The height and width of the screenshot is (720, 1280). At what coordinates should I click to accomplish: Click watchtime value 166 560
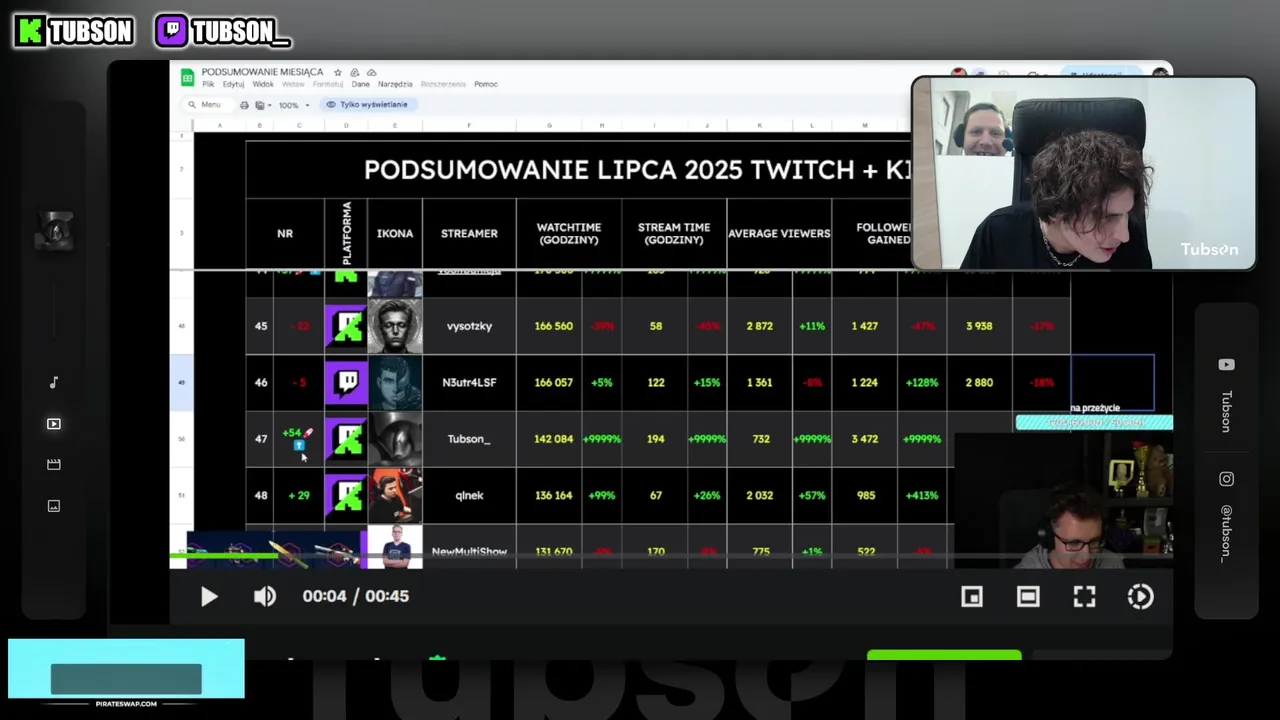pos(554,326)
